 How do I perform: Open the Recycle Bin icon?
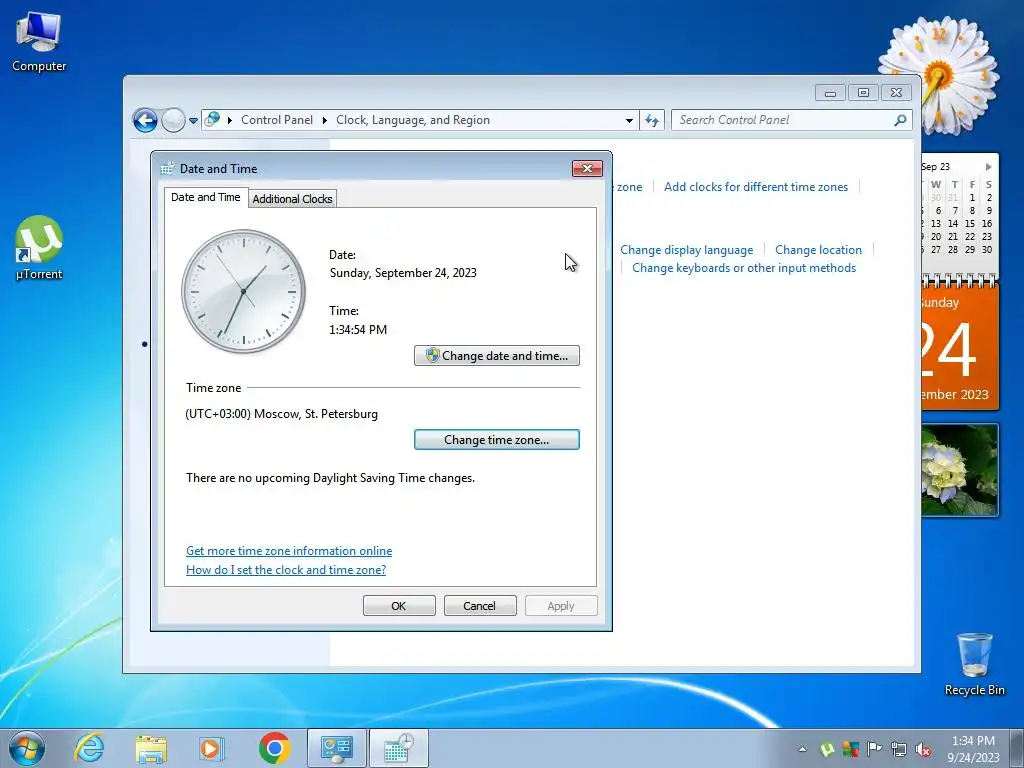click(x=974, y=664)
